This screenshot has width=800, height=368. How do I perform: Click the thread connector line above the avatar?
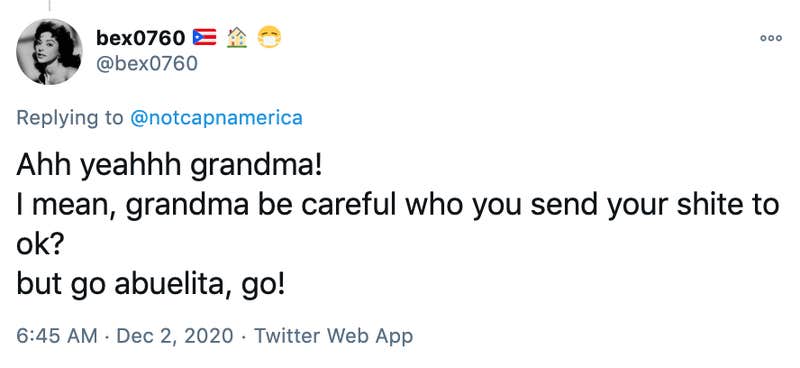[x=49, y=5]
